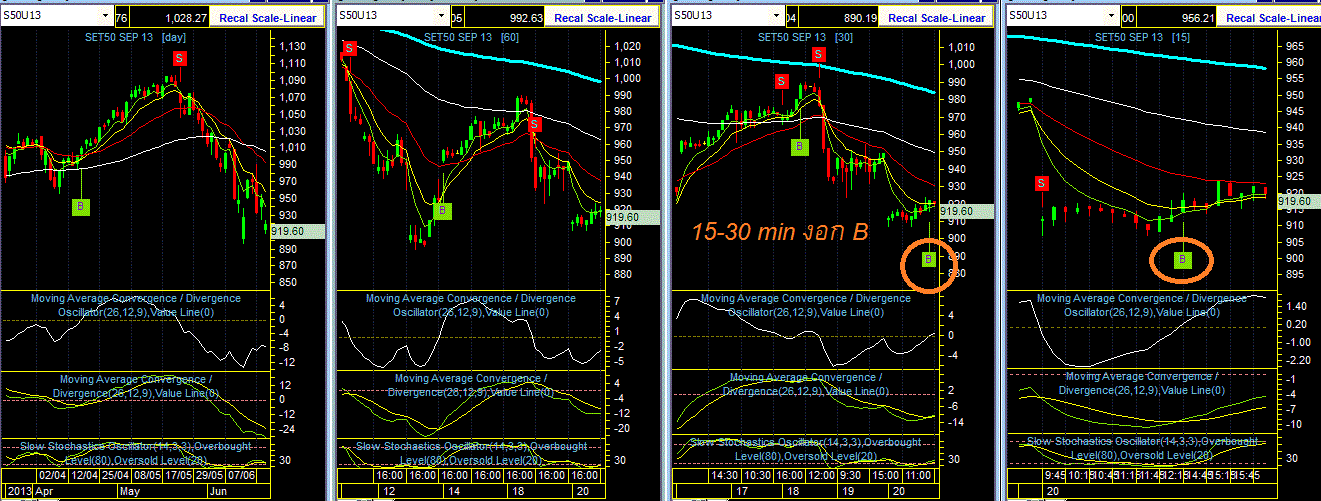The height and width of the screenshot is (501, 1321).
Task: Click the 965 price axis label in 15-minute chart
Action: pos(1296,46)
